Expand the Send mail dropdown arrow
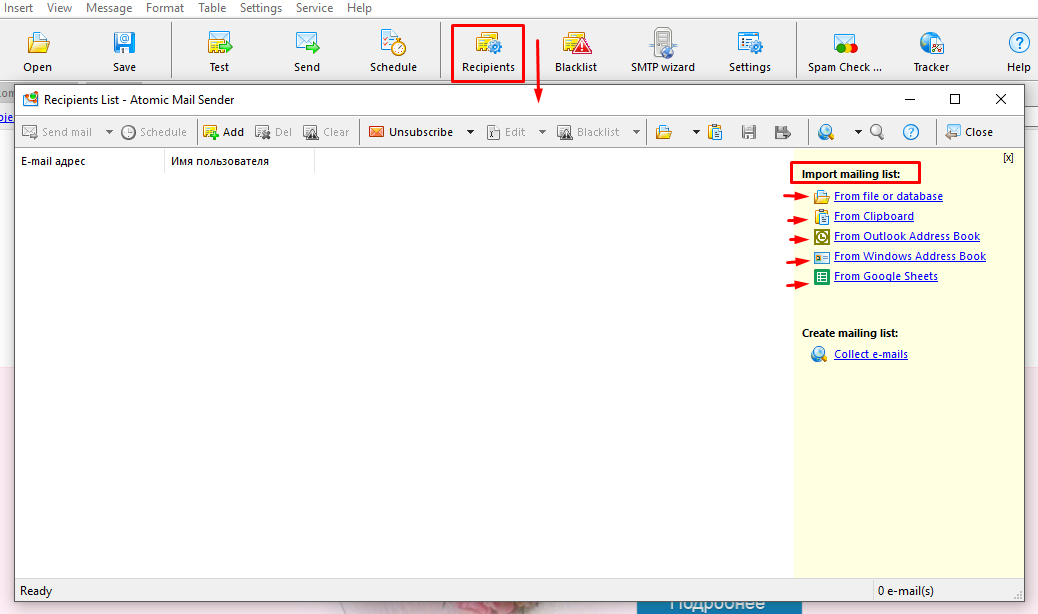The image size is (1038, 614). [x=109, y=132]
